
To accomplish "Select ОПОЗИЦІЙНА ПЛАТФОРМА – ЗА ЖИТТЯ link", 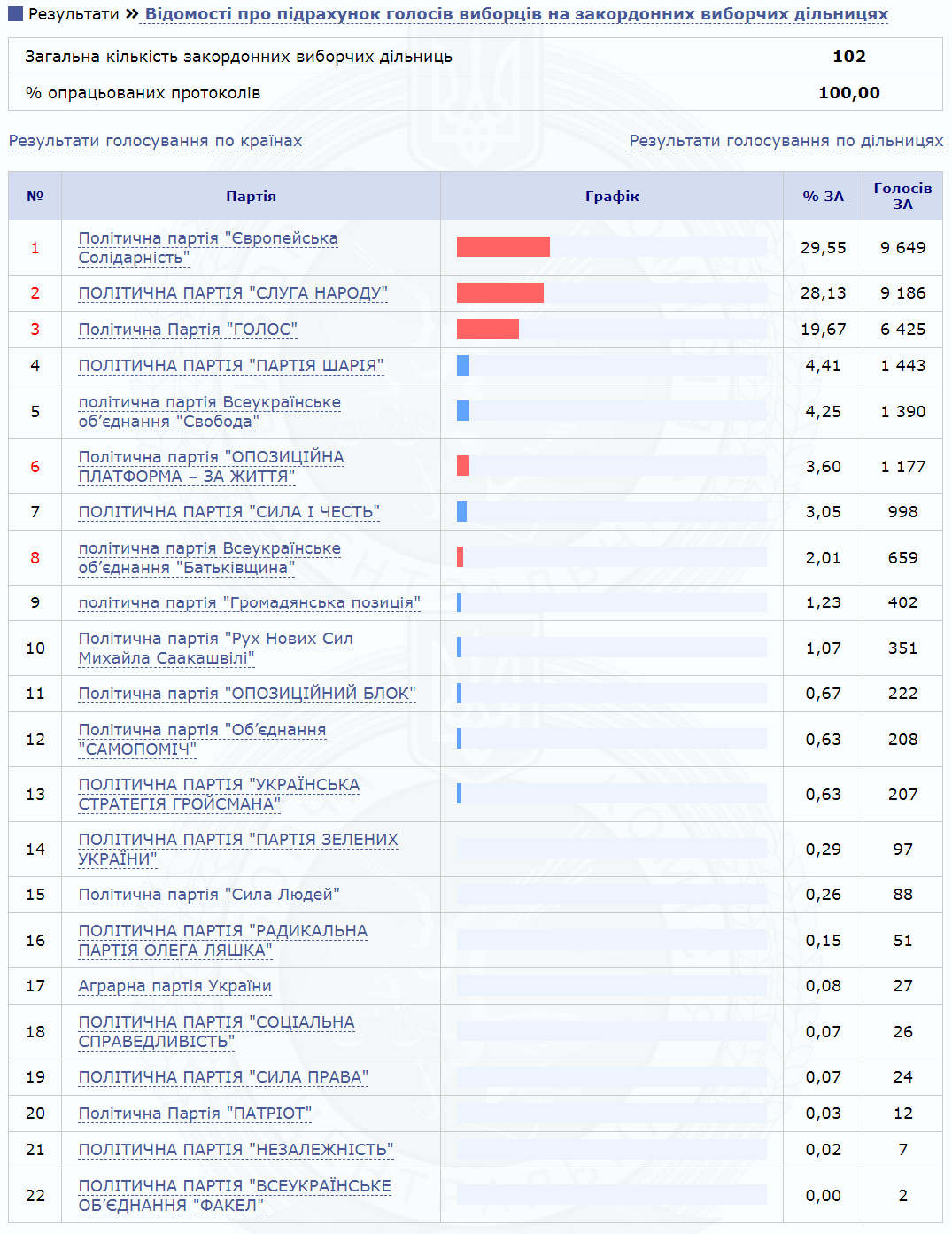I will 211,467.
